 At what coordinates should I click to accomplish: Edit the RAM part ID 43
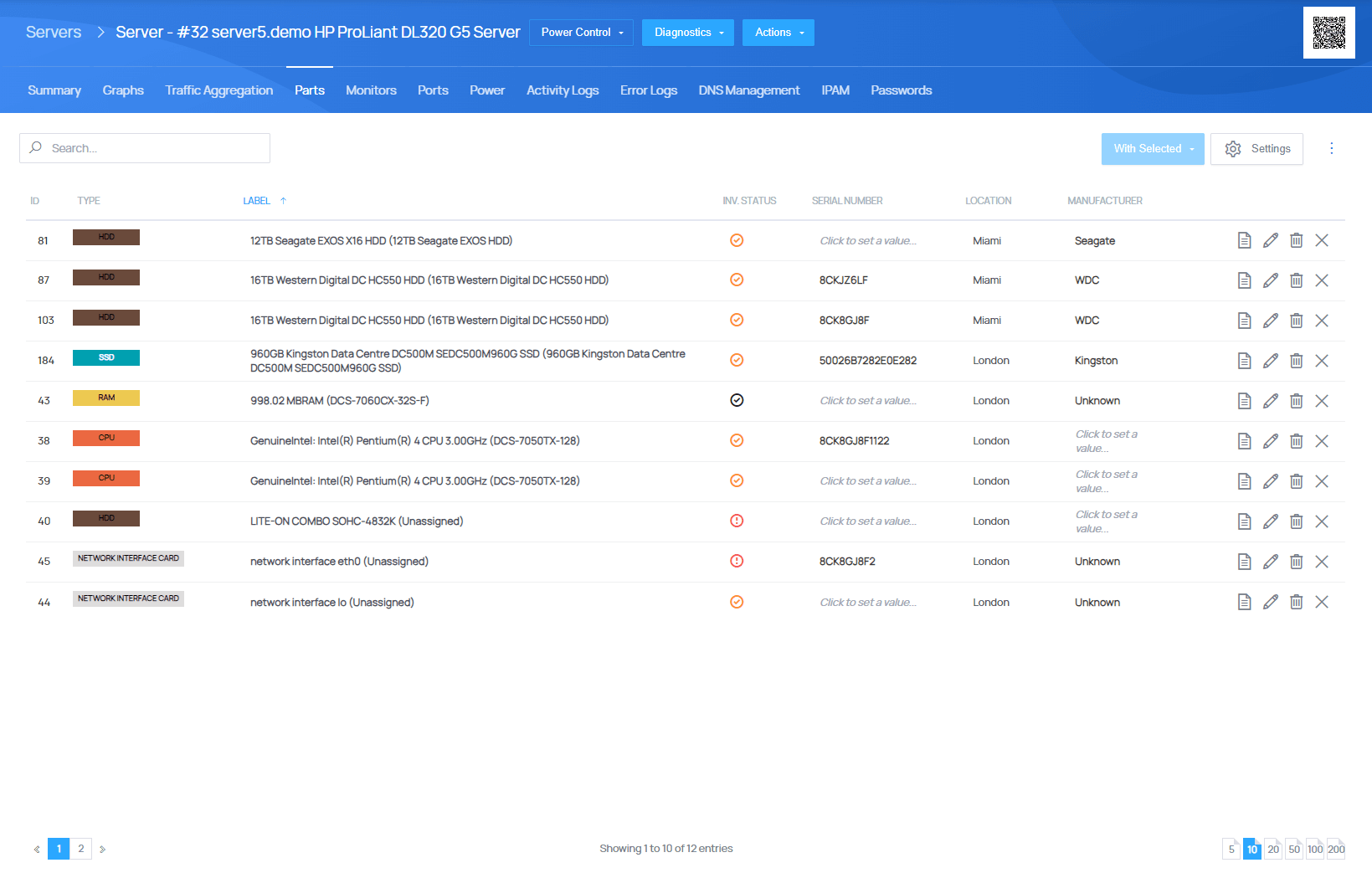click(1271, 401)
